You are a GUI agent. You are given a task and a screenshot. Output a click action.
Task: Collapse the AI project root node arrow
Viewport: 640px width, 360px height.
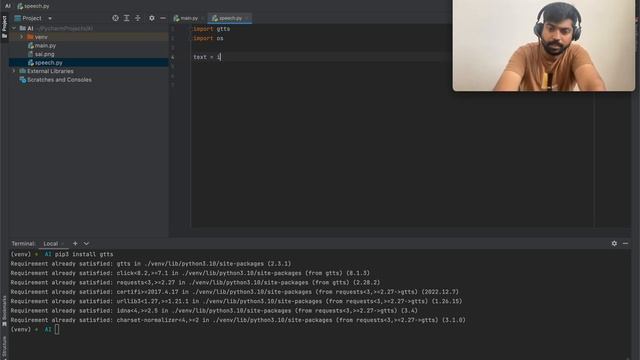coord(14,28)
